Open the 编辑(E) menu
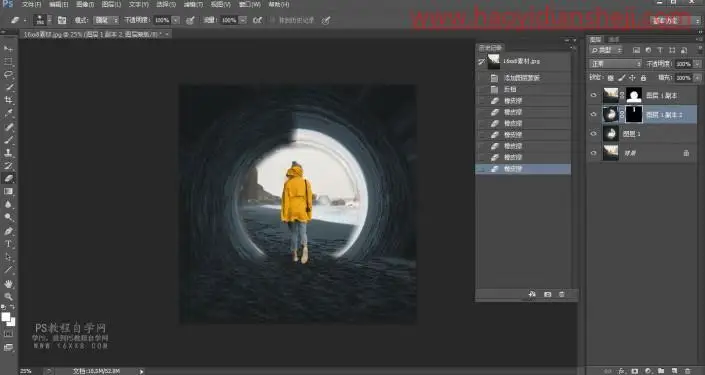The width and height of the screenshot is (705, 375). pyautogui.click(x=58, y=4)
